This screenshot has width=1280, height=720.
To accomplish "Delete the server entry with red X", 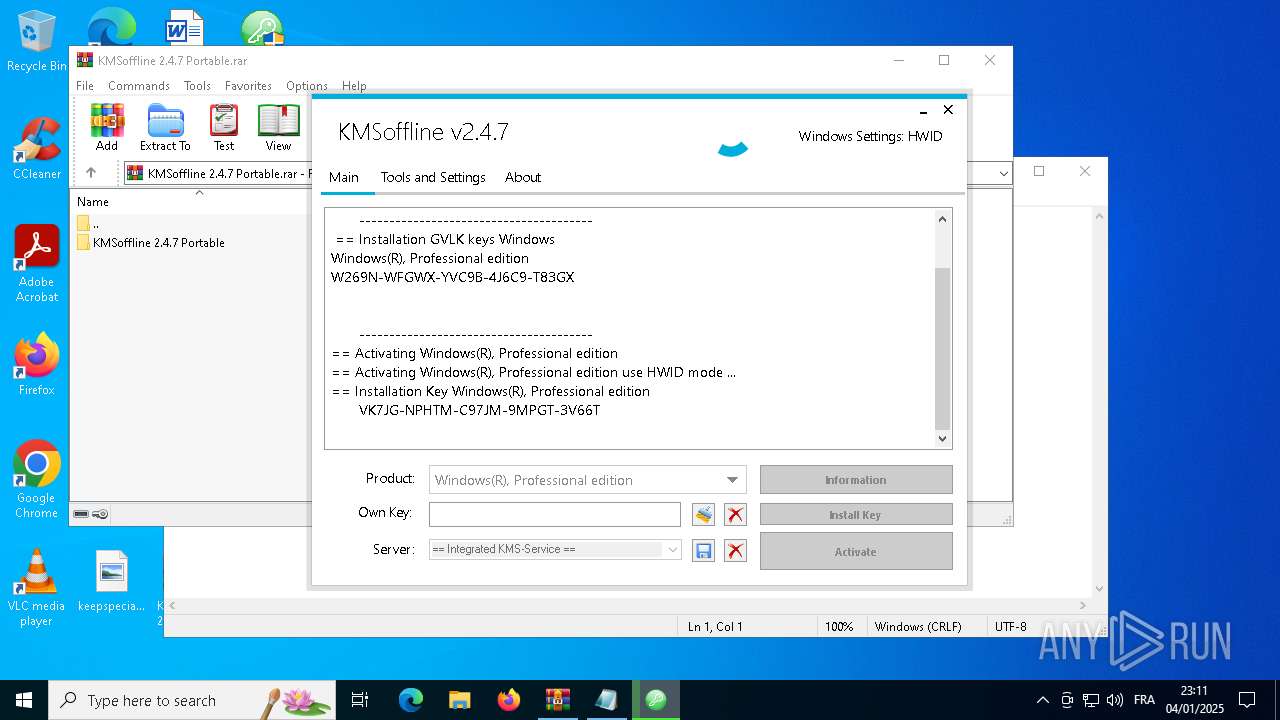I will [735, 550].
